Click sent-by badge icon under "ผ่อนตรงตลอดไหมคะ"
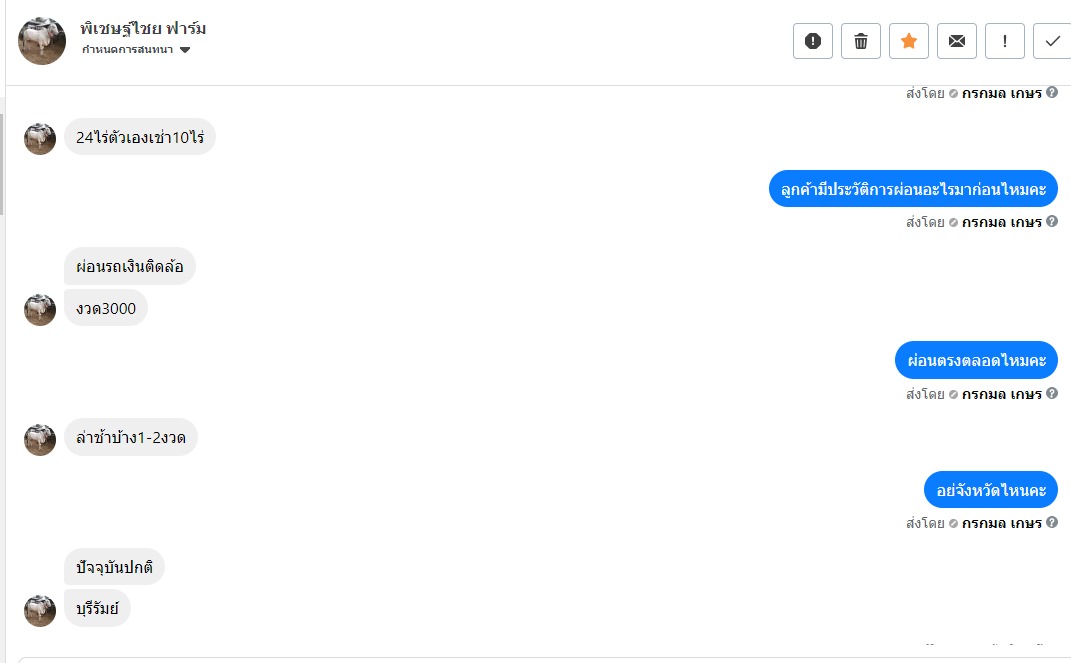Image resolution: width=1071 pixels, height=663 pixels. tap(953, 394)
